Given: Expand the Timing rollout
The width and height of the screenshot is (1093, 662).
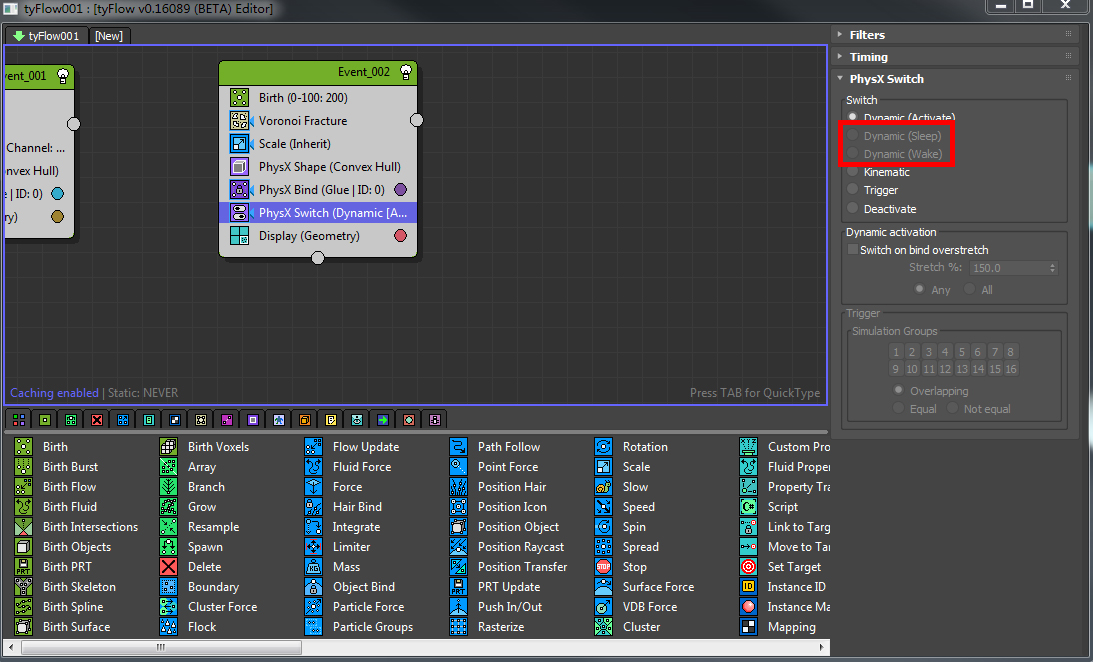Looking at the screenshot, I should tap(868, 57).
